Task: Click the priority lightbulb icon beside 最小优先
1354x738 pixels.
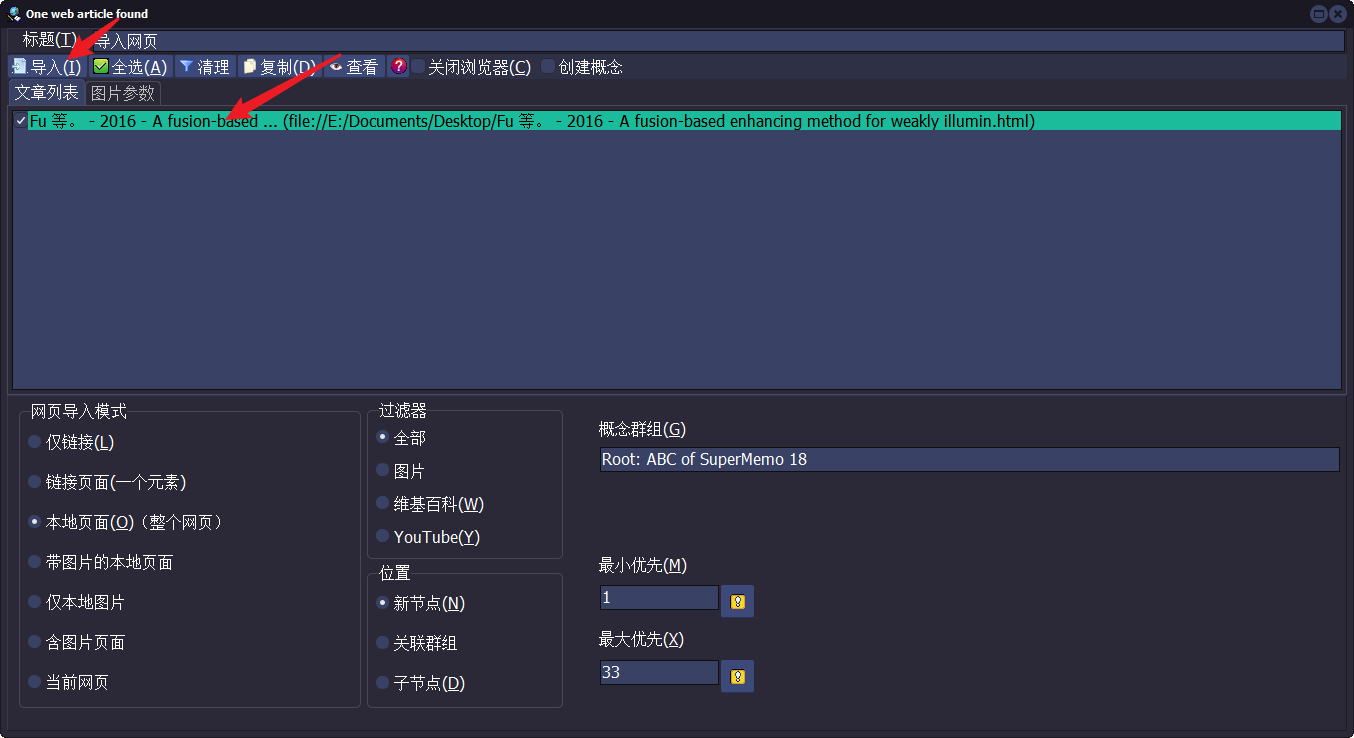Action: 737,601
